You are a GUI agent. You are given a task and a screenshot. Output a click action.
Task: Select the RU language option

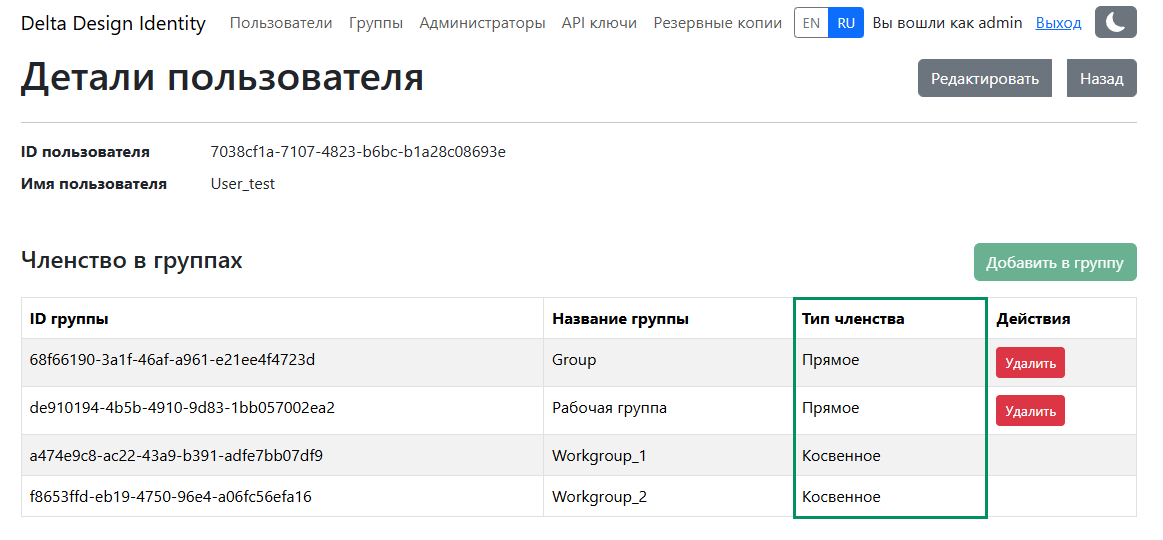point(846,23)
